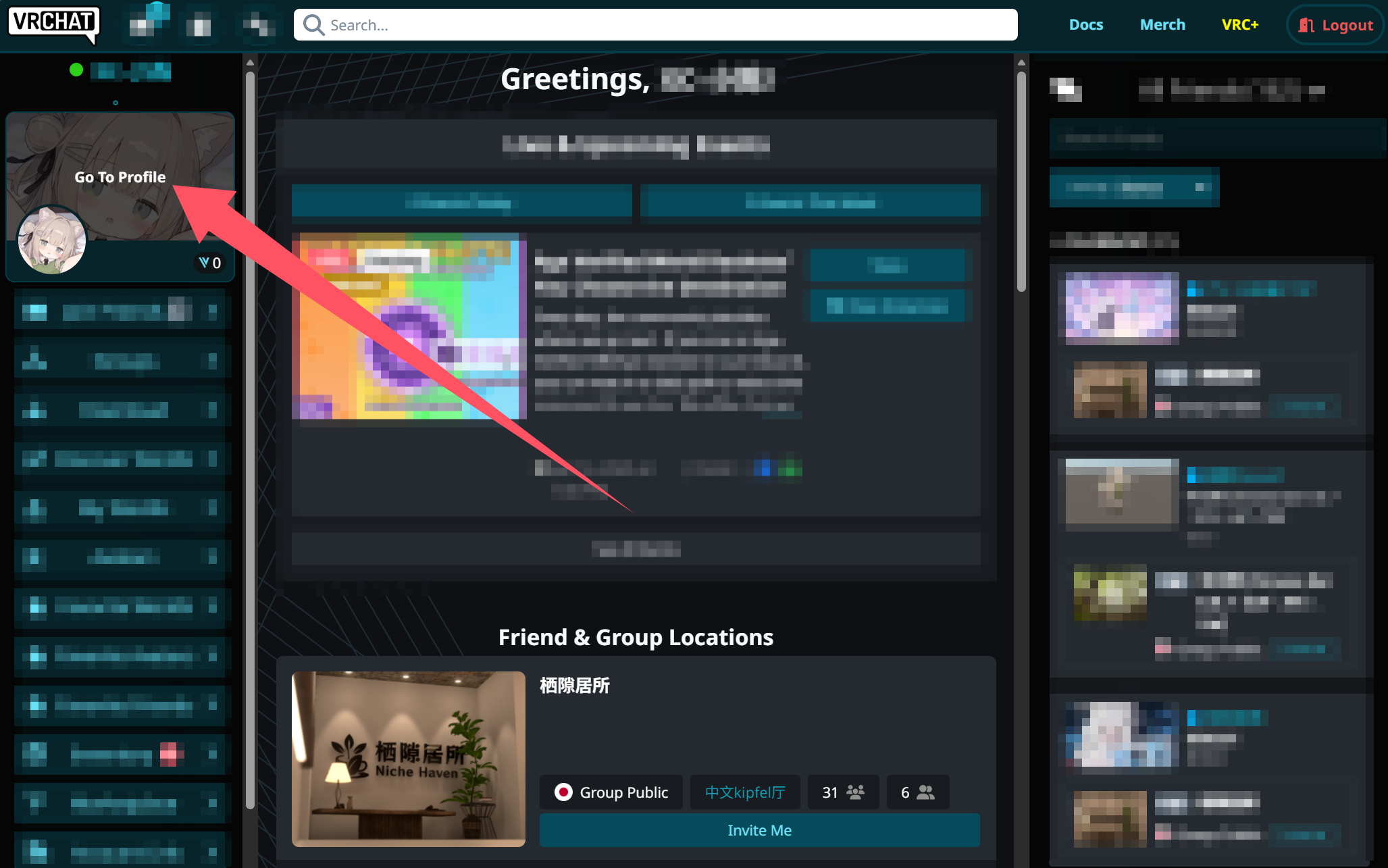Viewport: 1388px width, 868px height.
Task: Open the Merch link
Action: [1162, 25]
